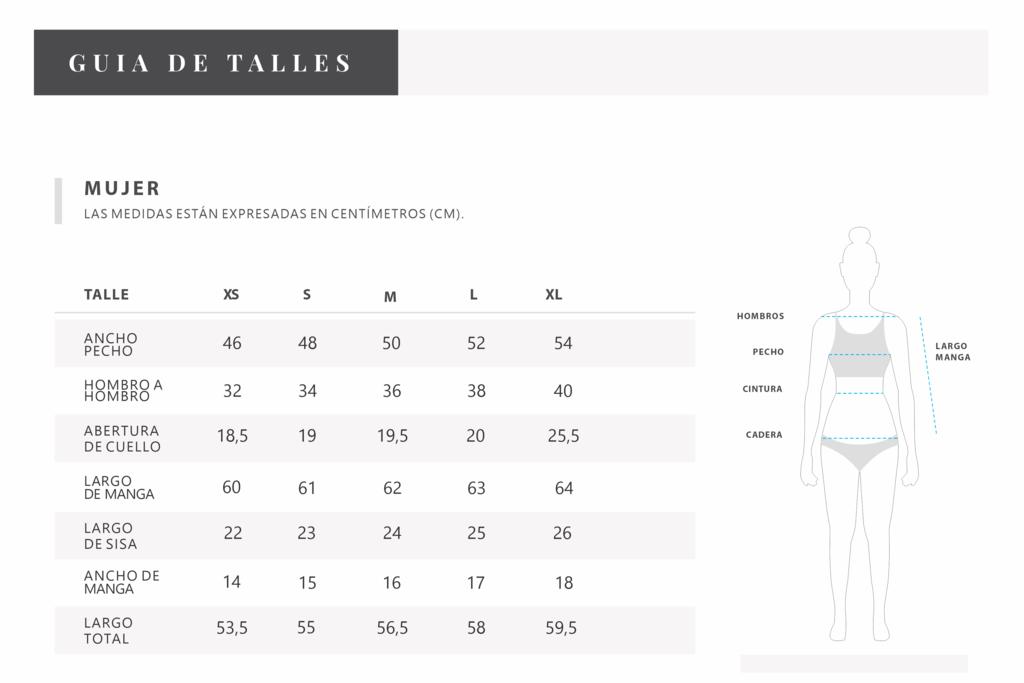Click the CINTURA label beside the figure
This screenshot has width=1024, height=683.
pyautogui.click(x=762, y=389)
